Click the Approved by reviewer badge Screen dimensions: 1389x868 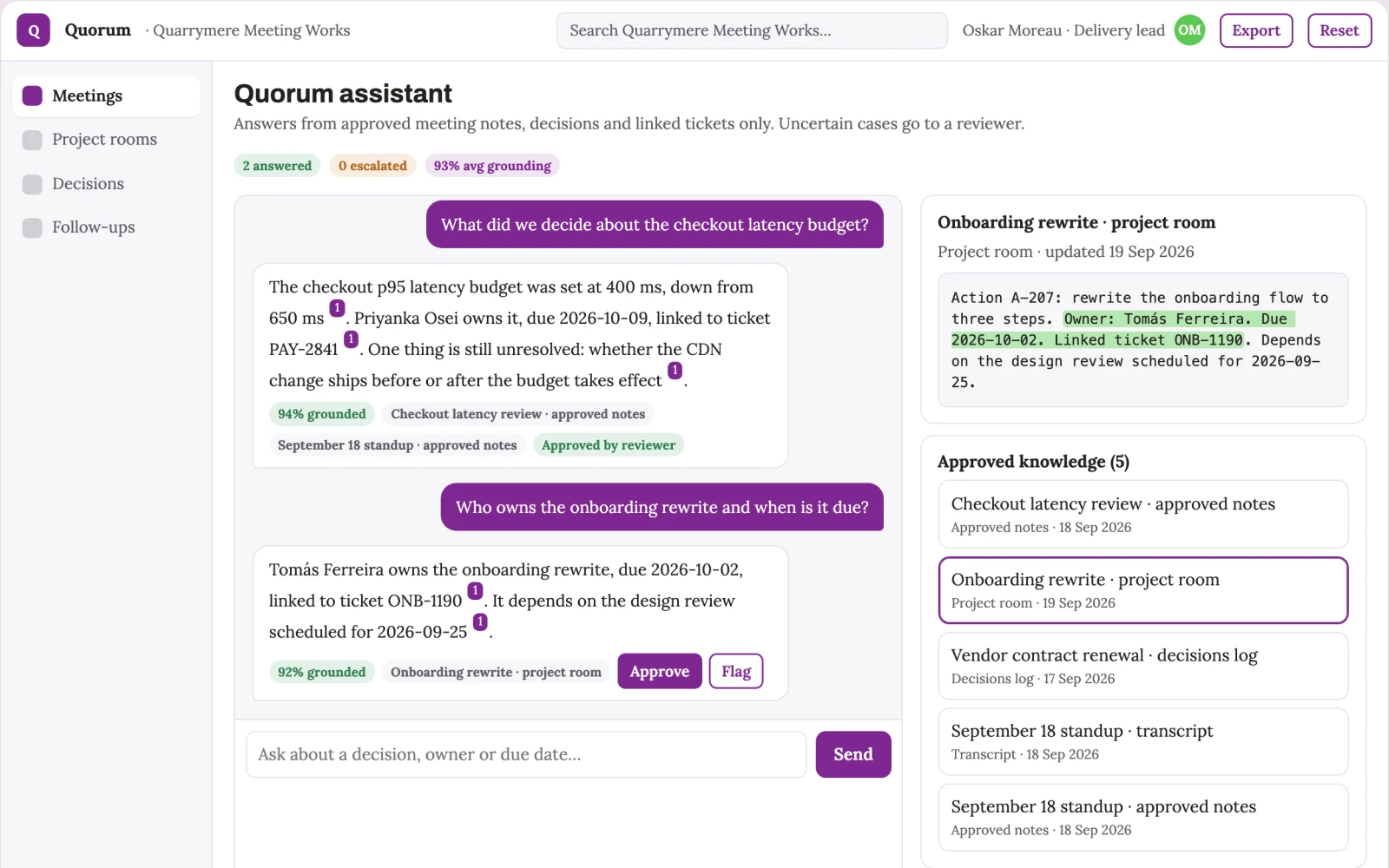coord(608,445)
